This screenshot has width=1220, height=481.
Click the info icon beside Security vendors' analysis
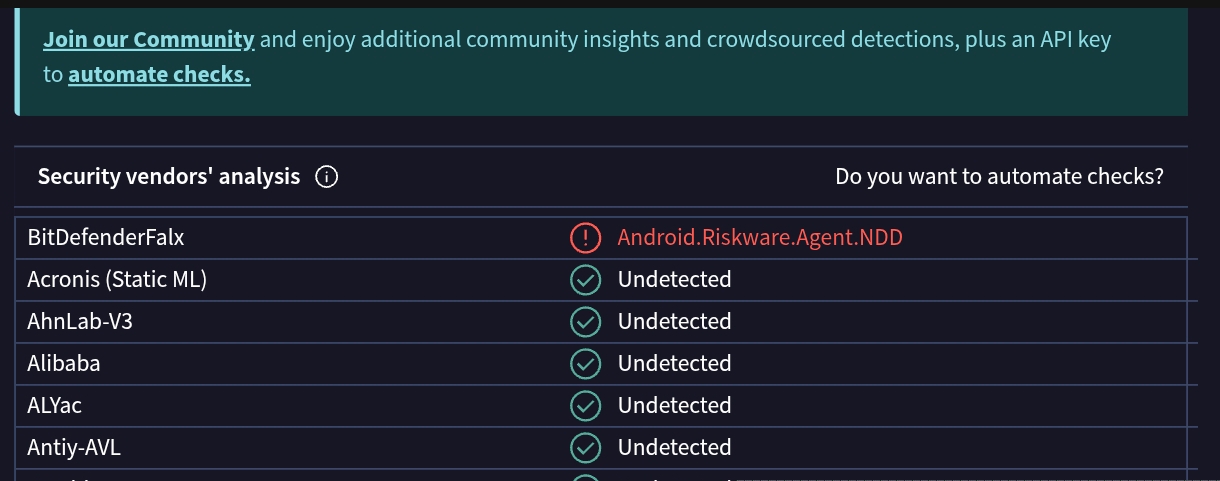(x=326, y=177)
